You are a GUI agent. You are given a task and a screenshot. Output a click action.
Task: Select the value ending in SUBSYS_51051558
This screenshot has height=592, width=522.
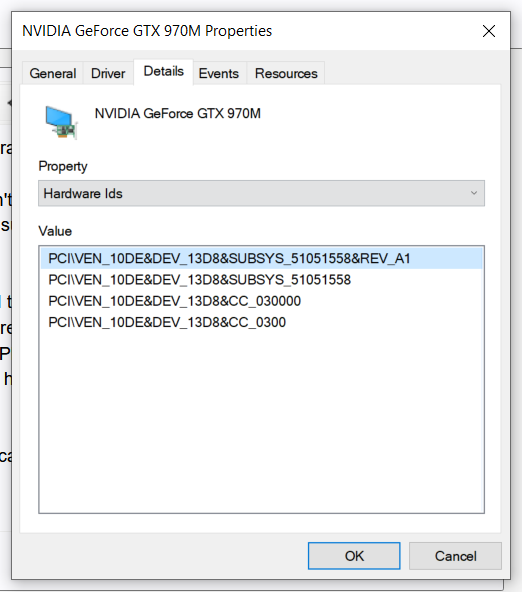(x=261, y=280)
